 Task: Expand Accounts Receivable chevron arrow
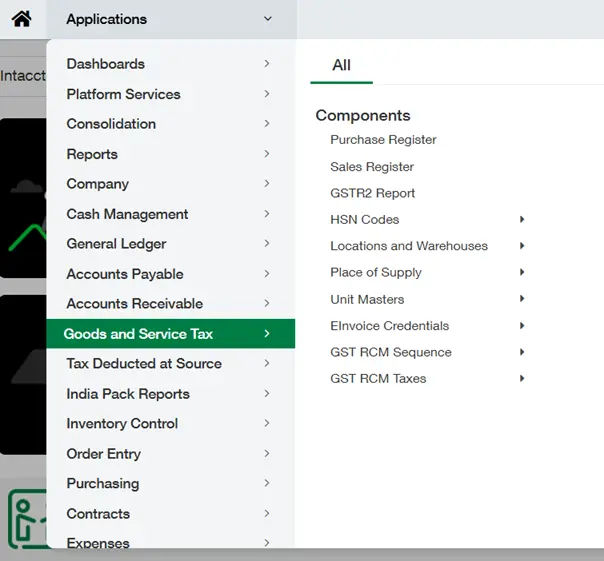pyautogui.click(x=267, y=303)
